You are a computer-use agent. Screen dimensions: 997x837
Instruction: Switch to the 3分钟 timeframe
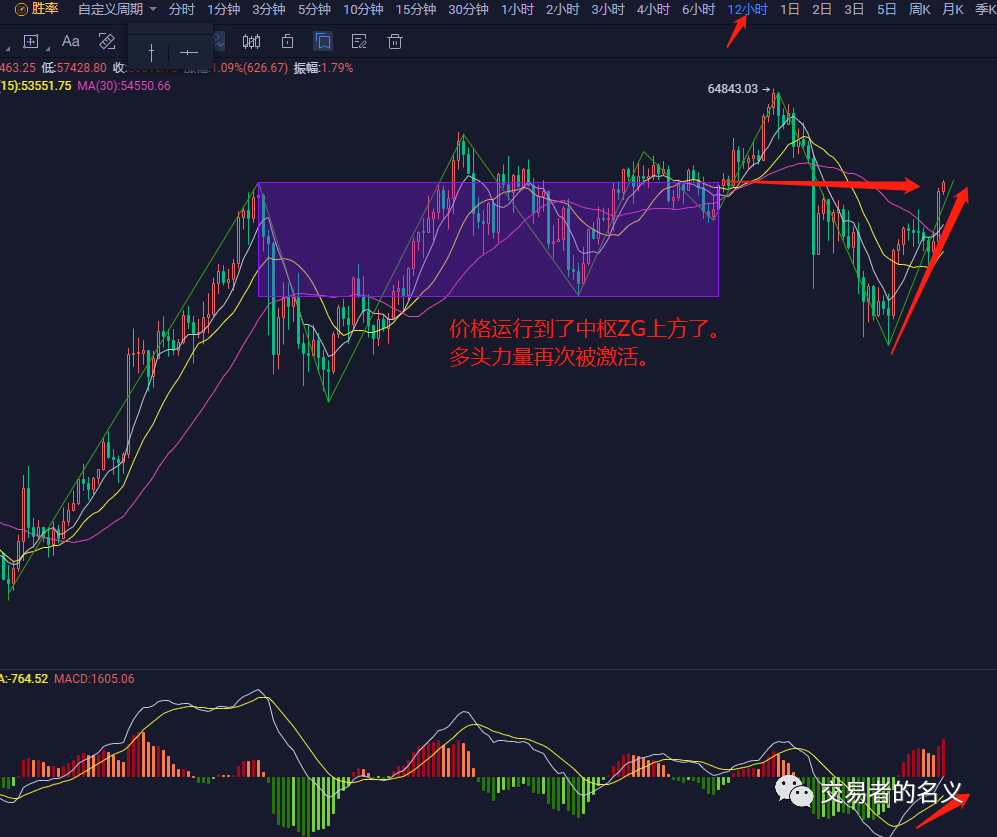(x=268, y=10)
